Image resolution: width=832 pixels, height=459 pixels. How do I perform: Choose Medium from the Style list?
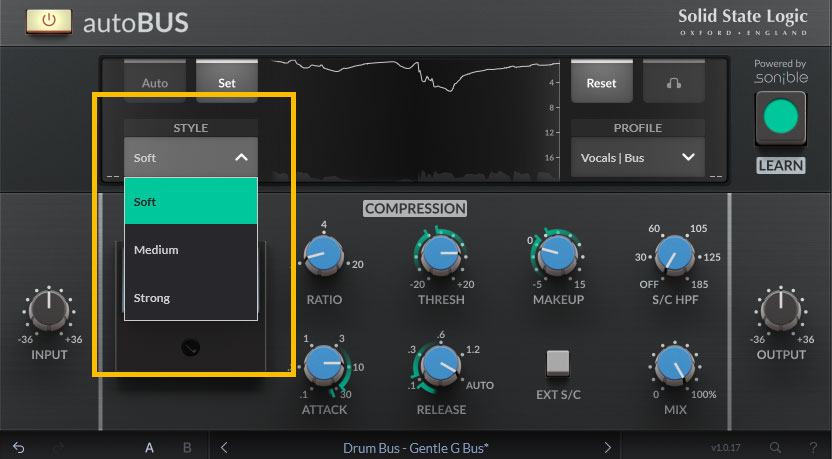pos(191,249)
